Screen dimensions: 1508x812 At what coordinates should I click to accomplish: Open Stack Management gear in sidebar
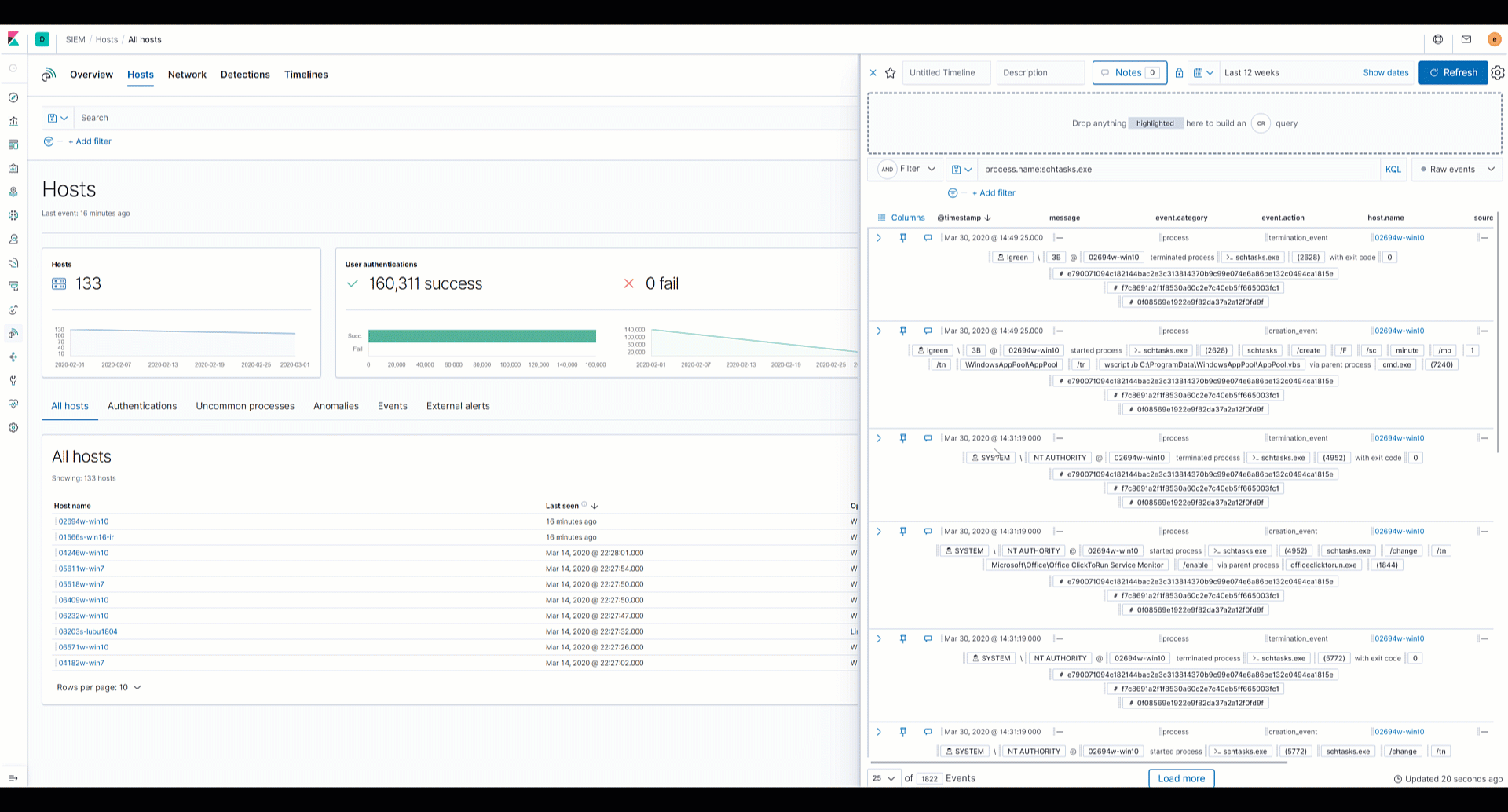coord(13,427)
